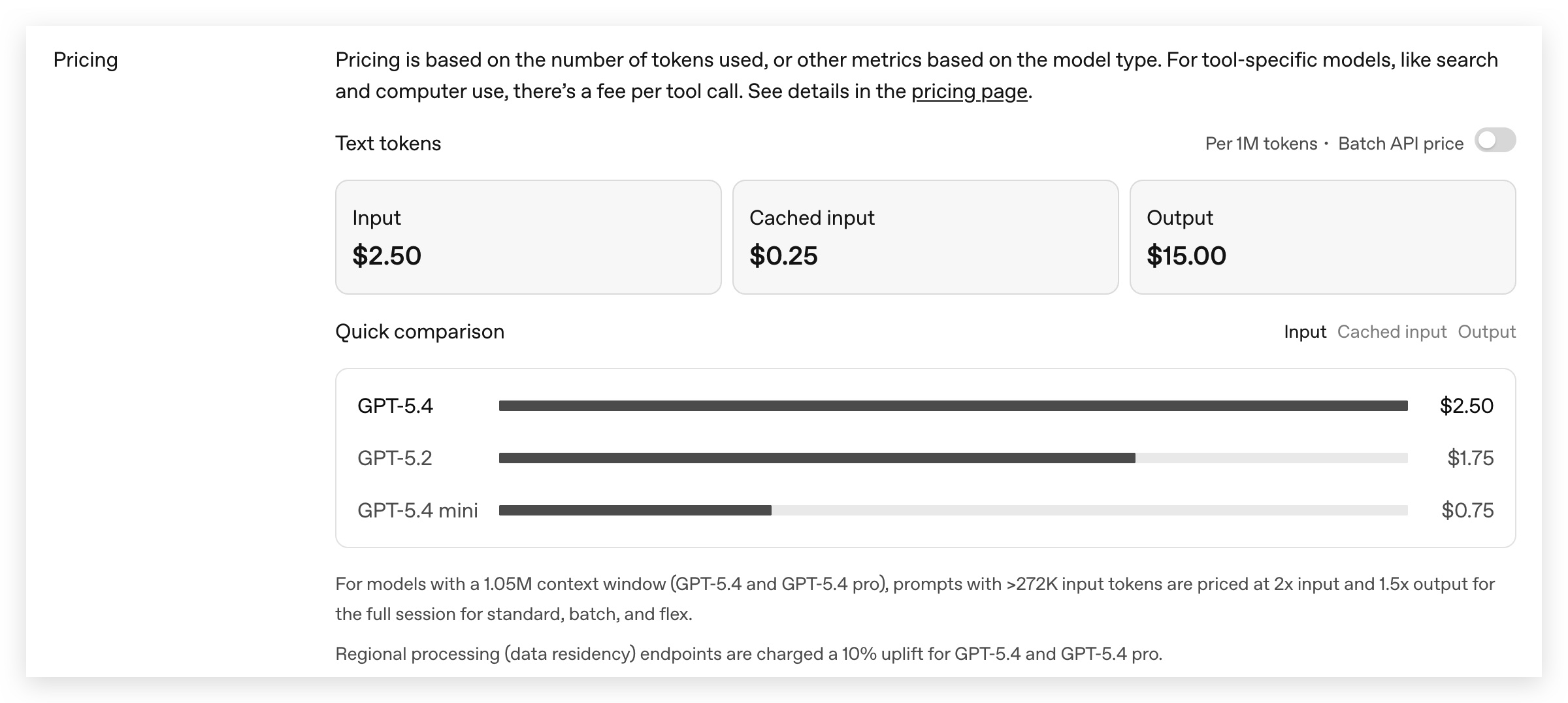Click the Pricing section heading
Screen dimensions: 1568x703
[x=86, y=60]
